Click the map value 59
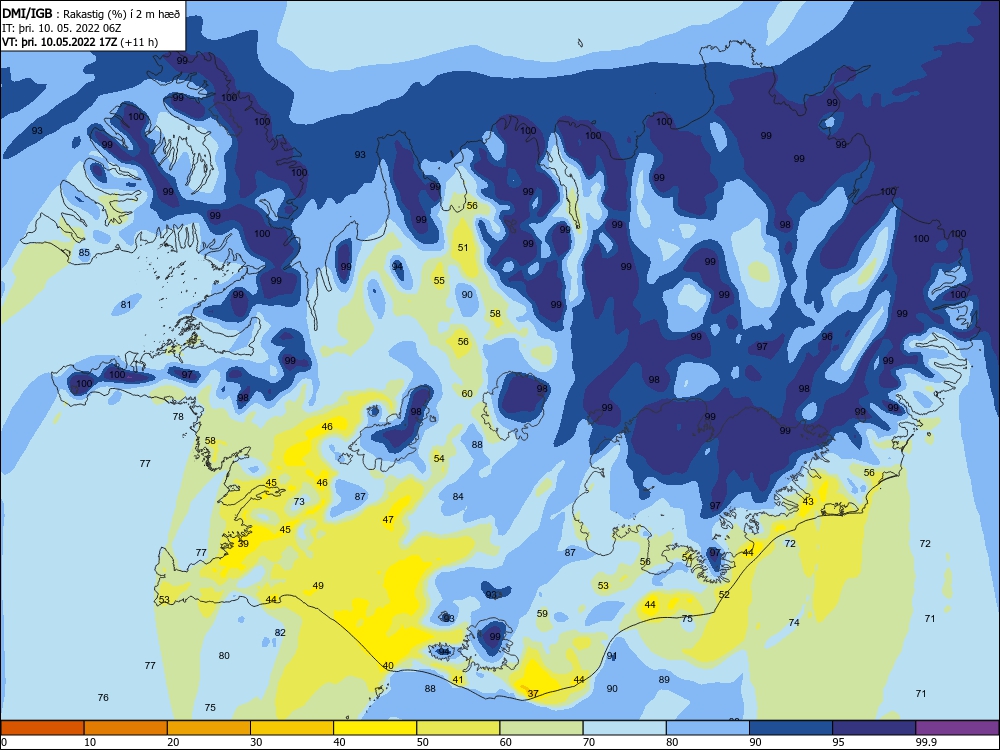Image resolution: width=1000 pixels, height=750 pixels. point(542,613)
